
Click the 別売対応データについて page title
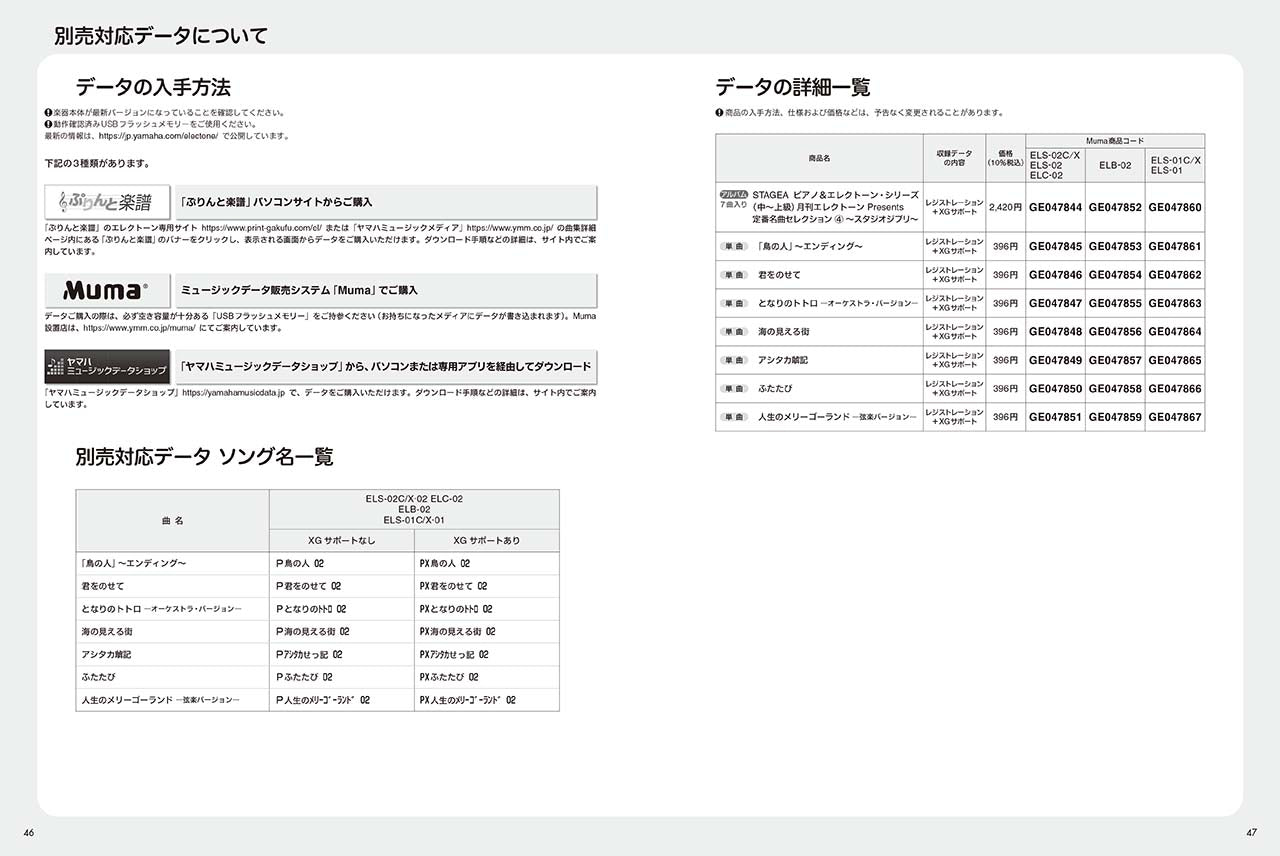click(161, 37)
